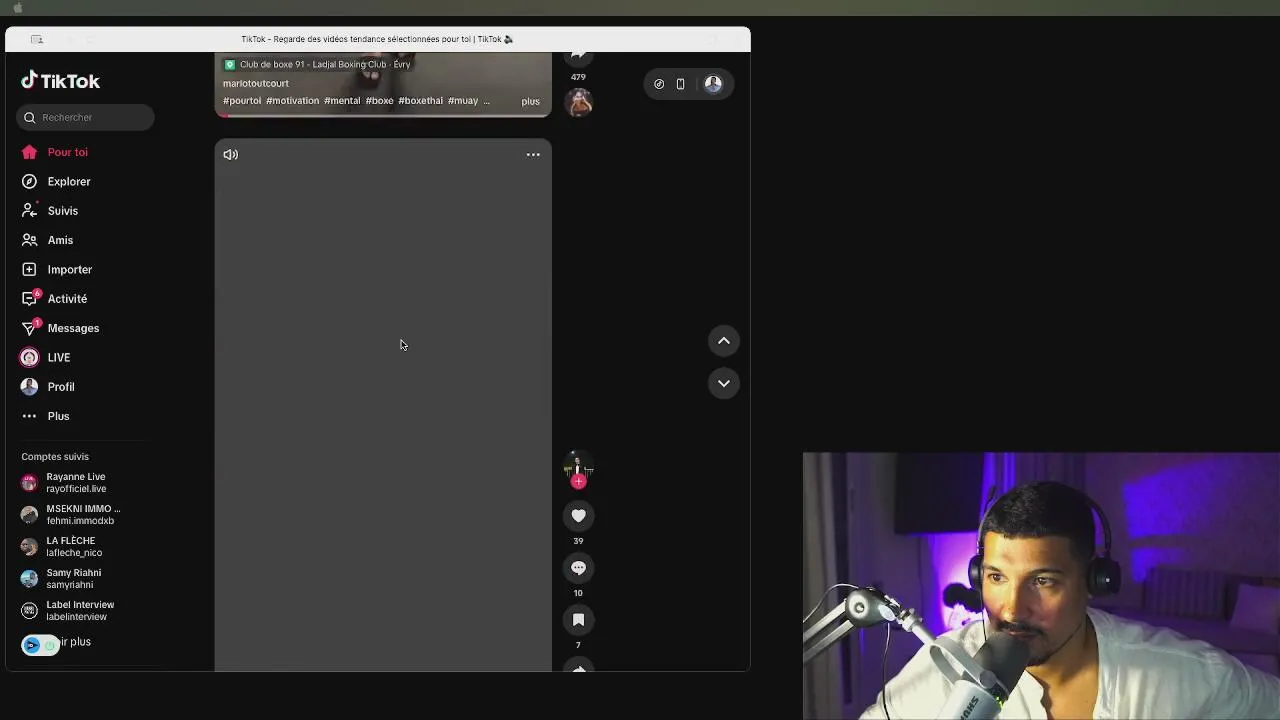Click the Importer plus-square icon
This screenshot has width=1280, height=720.
[x=29, y=269]
